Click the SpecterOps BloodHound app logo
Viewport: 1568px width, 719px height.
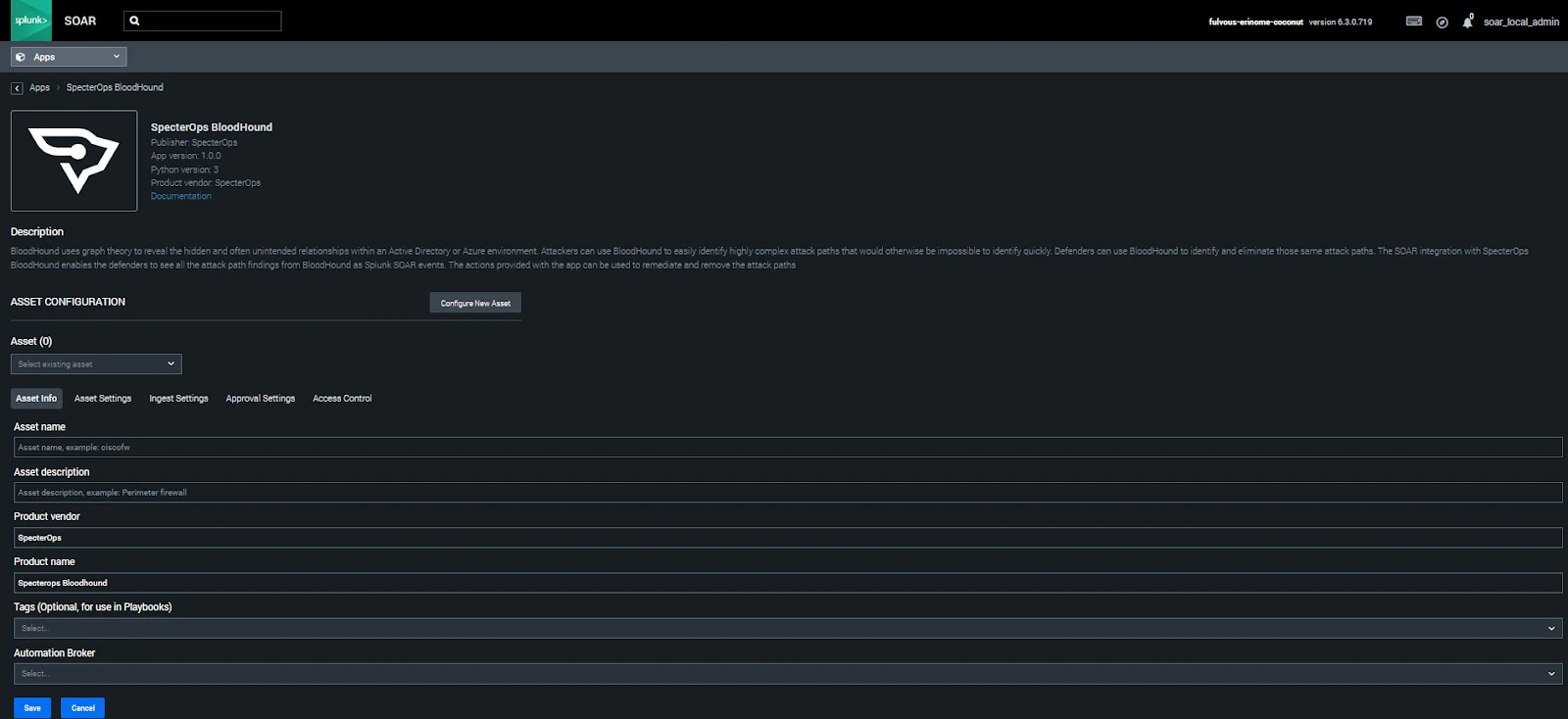(x=74, y=161)
